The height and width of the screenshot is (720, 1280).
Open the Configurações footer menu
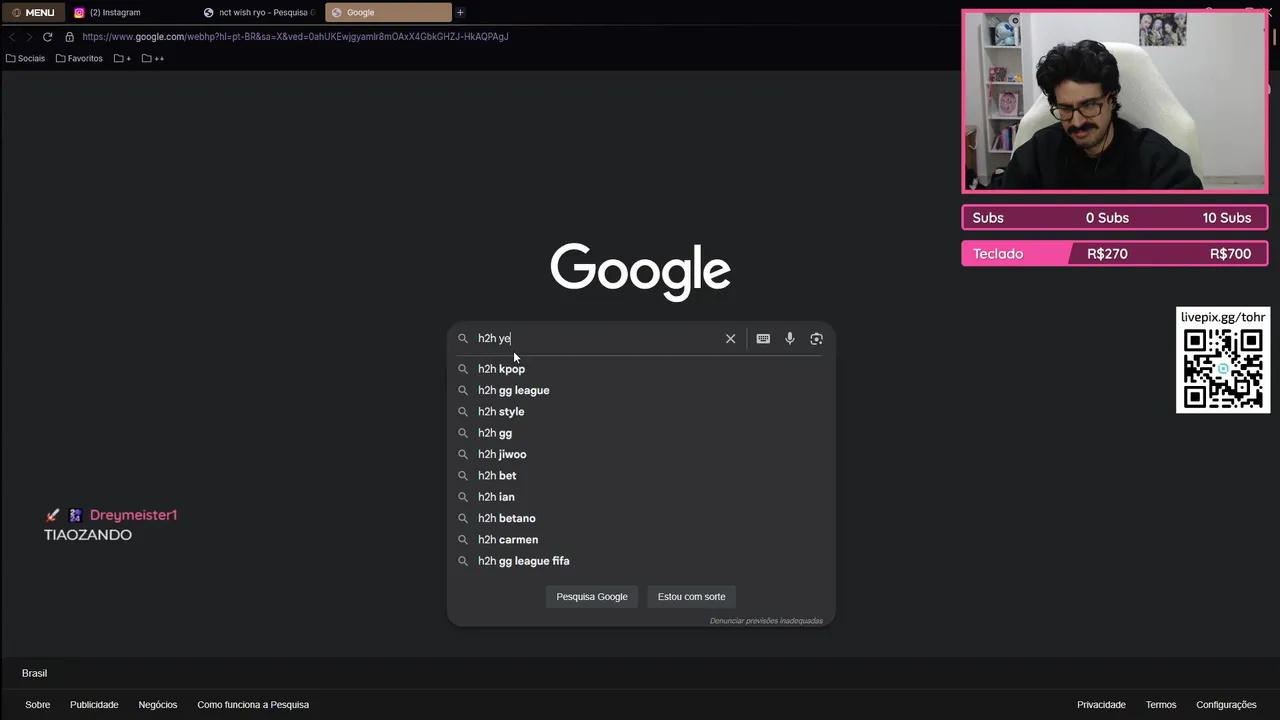(1226, 705)
